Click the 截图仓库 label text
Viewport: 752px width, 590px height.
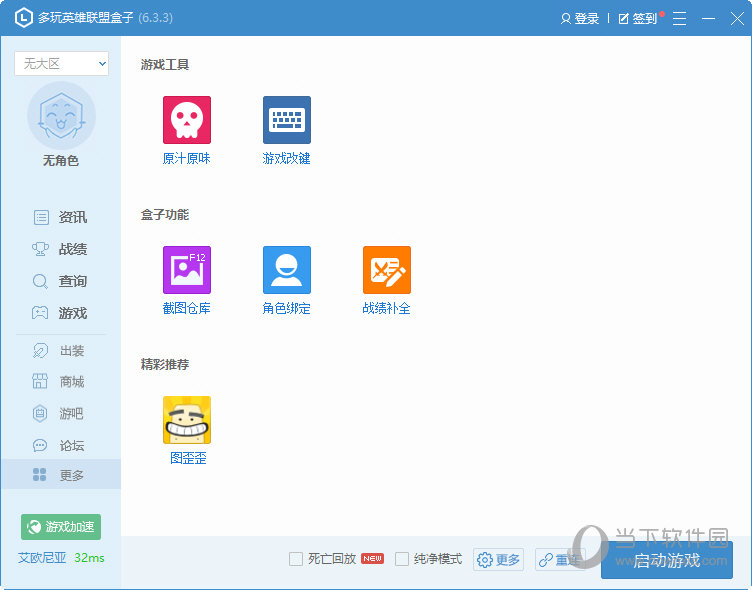(187, 308)
